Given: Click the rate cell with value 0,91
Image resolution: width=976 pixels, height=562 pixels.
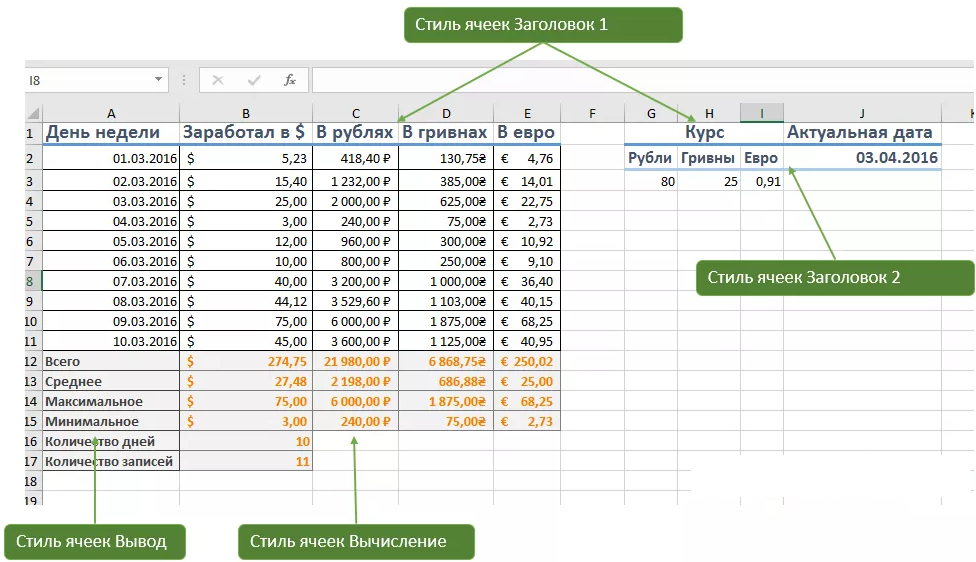Looking at the screenshot, I should coord(762,181).
